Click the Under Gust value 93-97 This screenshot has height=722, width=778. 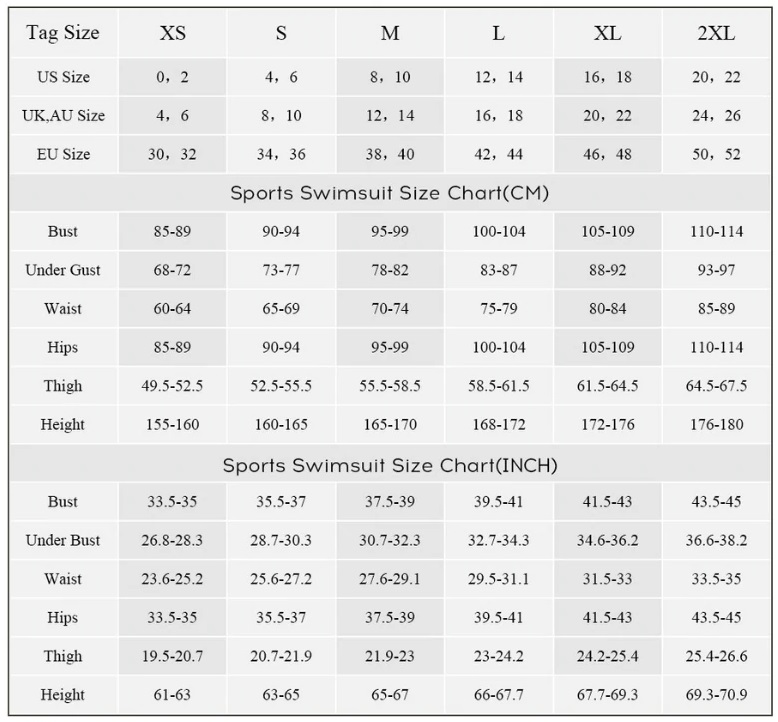coord(716,270)
